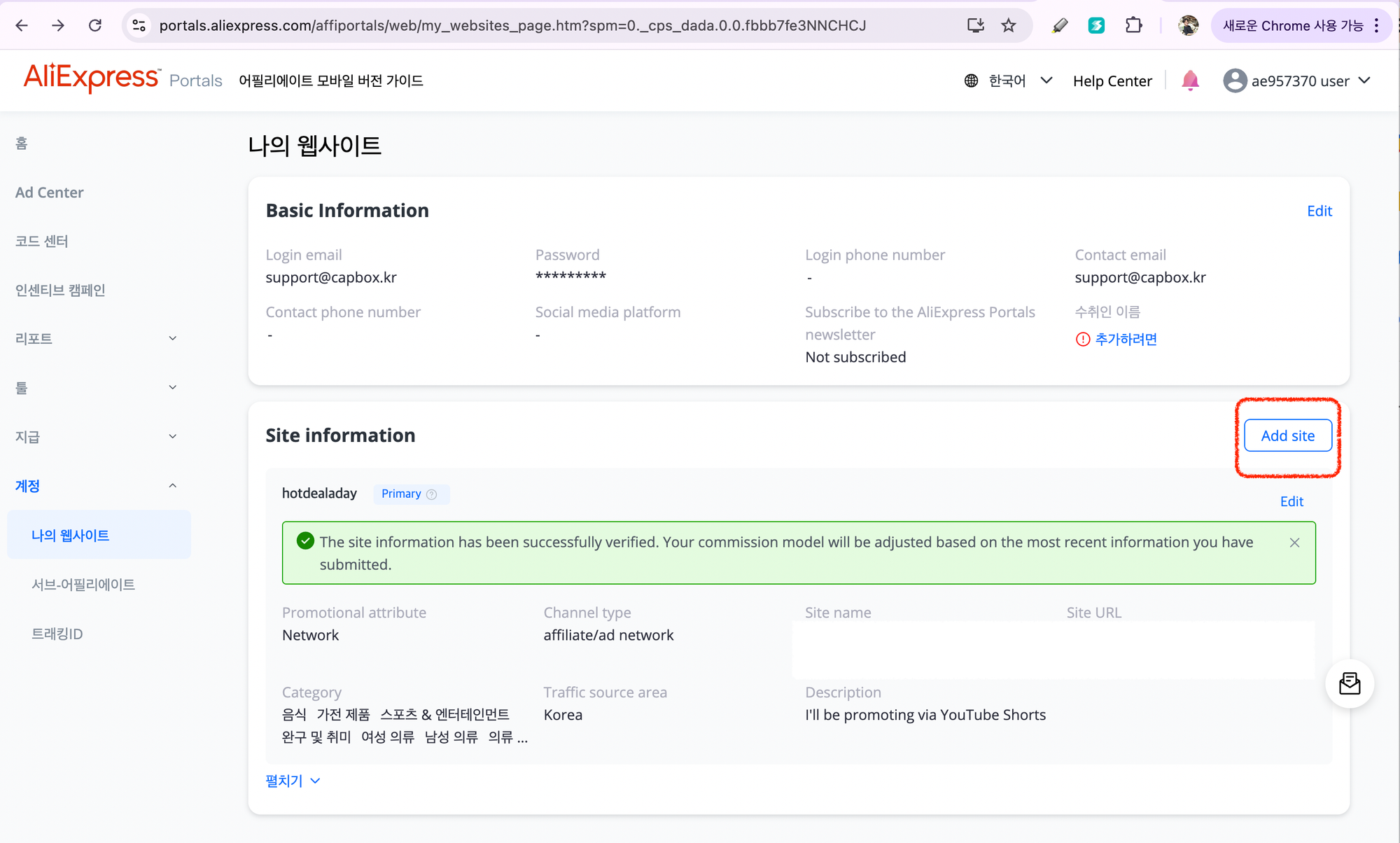Viewport: 1400px width, 843px height.
Task: Open 트래킹ID in the sidebar
Action: point(57,634)
